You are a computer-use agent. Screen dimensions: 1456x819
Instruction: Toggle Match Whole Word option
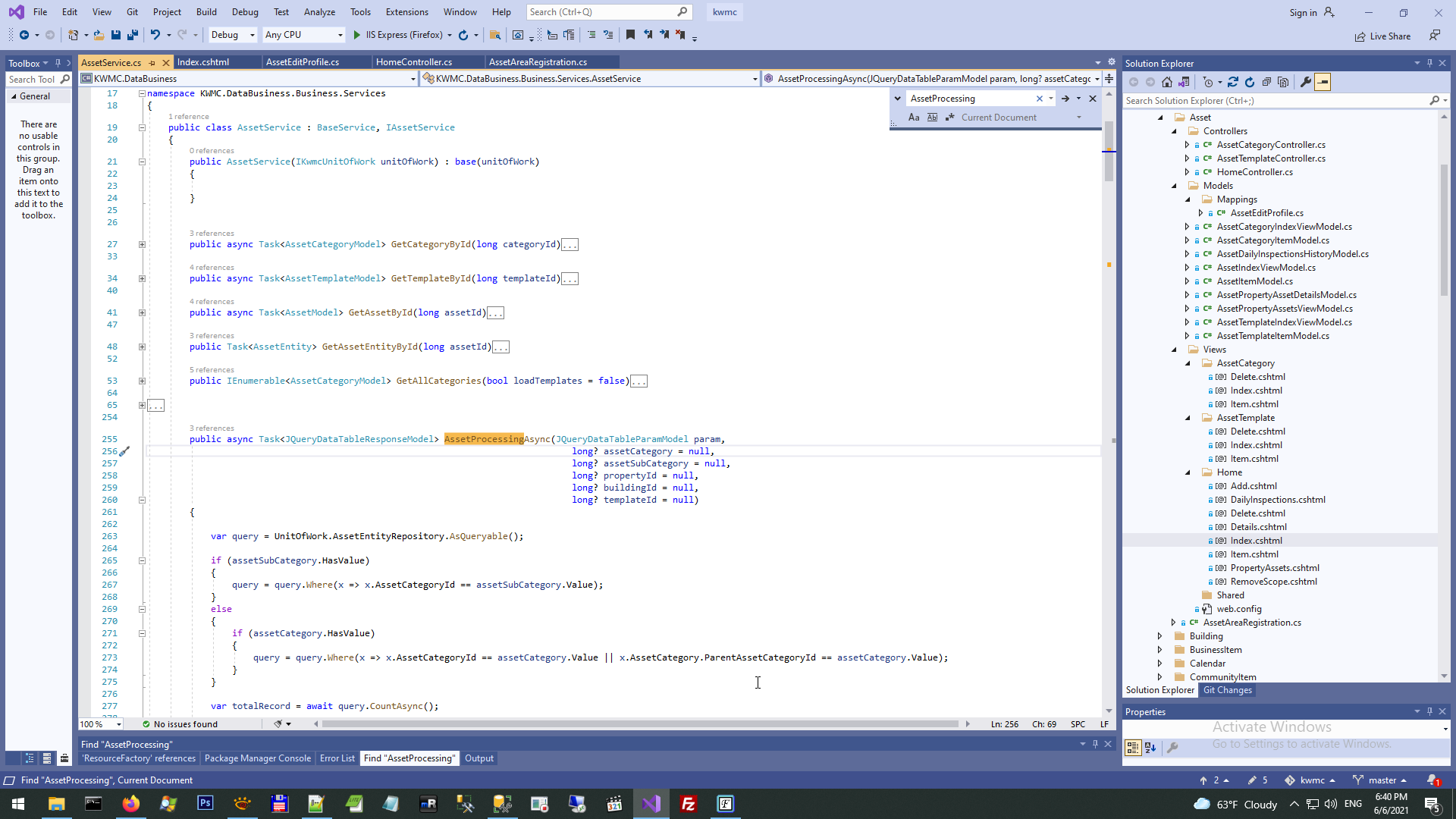tap(932, 118)
